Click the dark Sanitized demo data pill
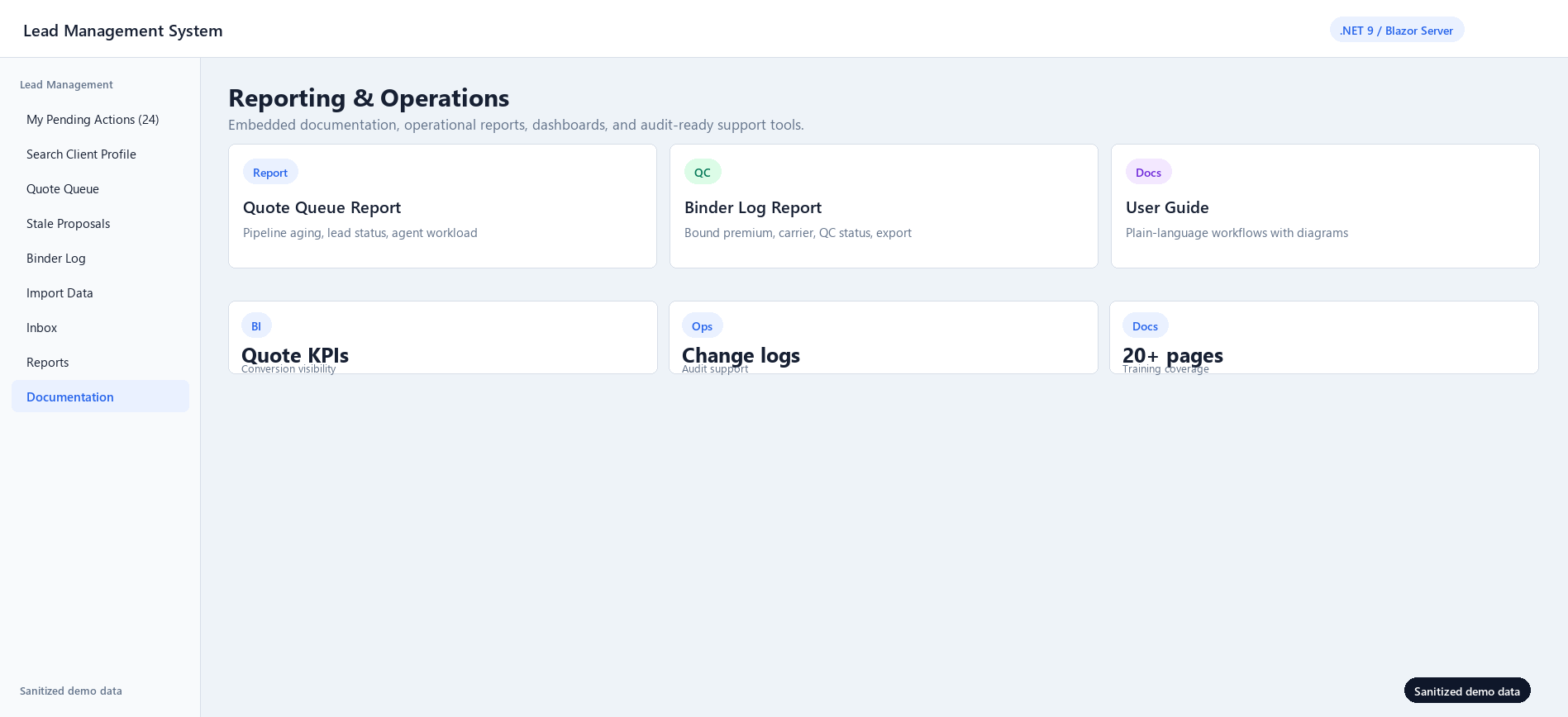This screenshot has height=717, width=1568. (1467, 691)
